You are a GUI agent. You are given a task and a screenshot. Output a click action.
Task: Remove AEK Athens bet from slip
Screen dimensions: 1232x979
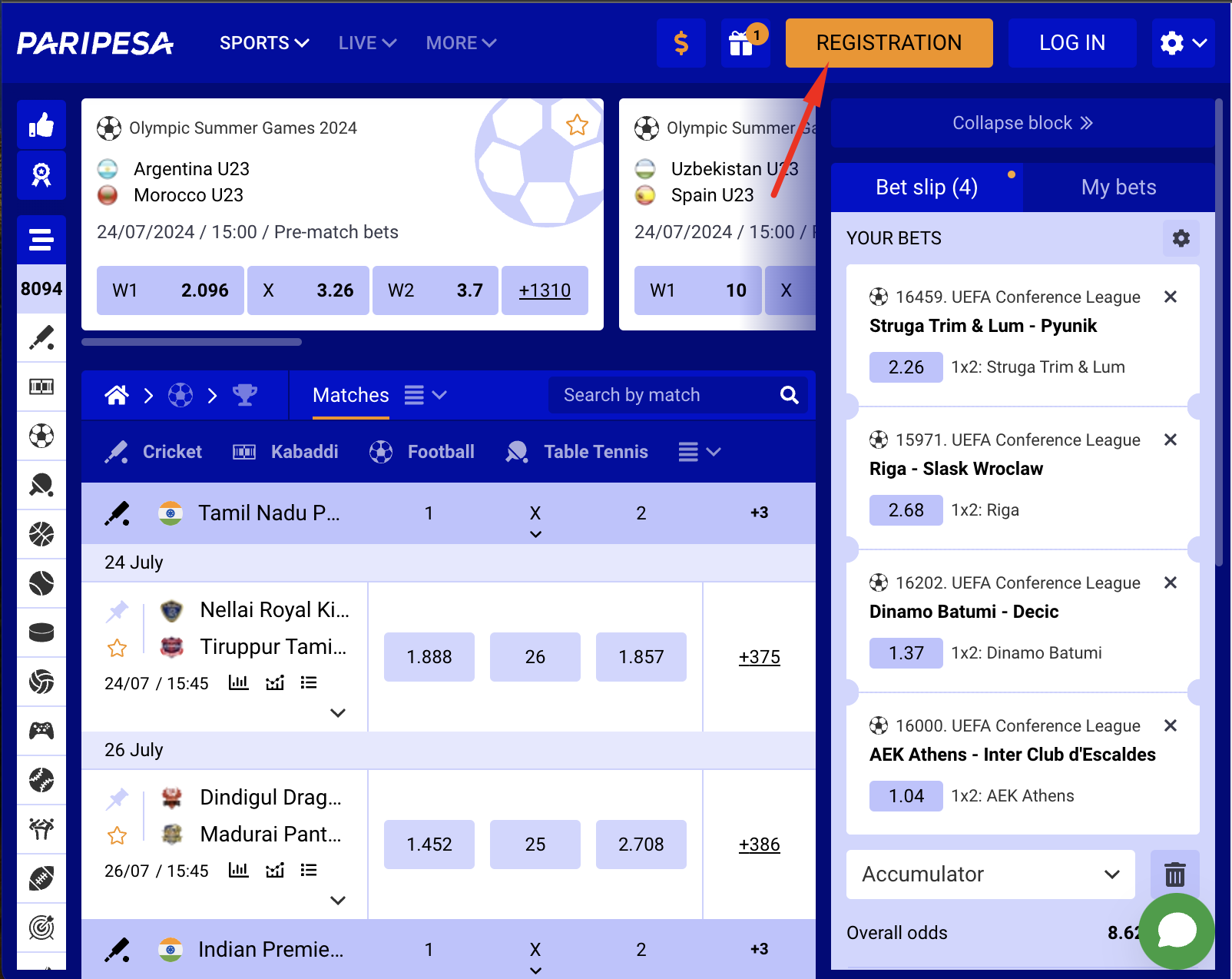click(1171, 725)
